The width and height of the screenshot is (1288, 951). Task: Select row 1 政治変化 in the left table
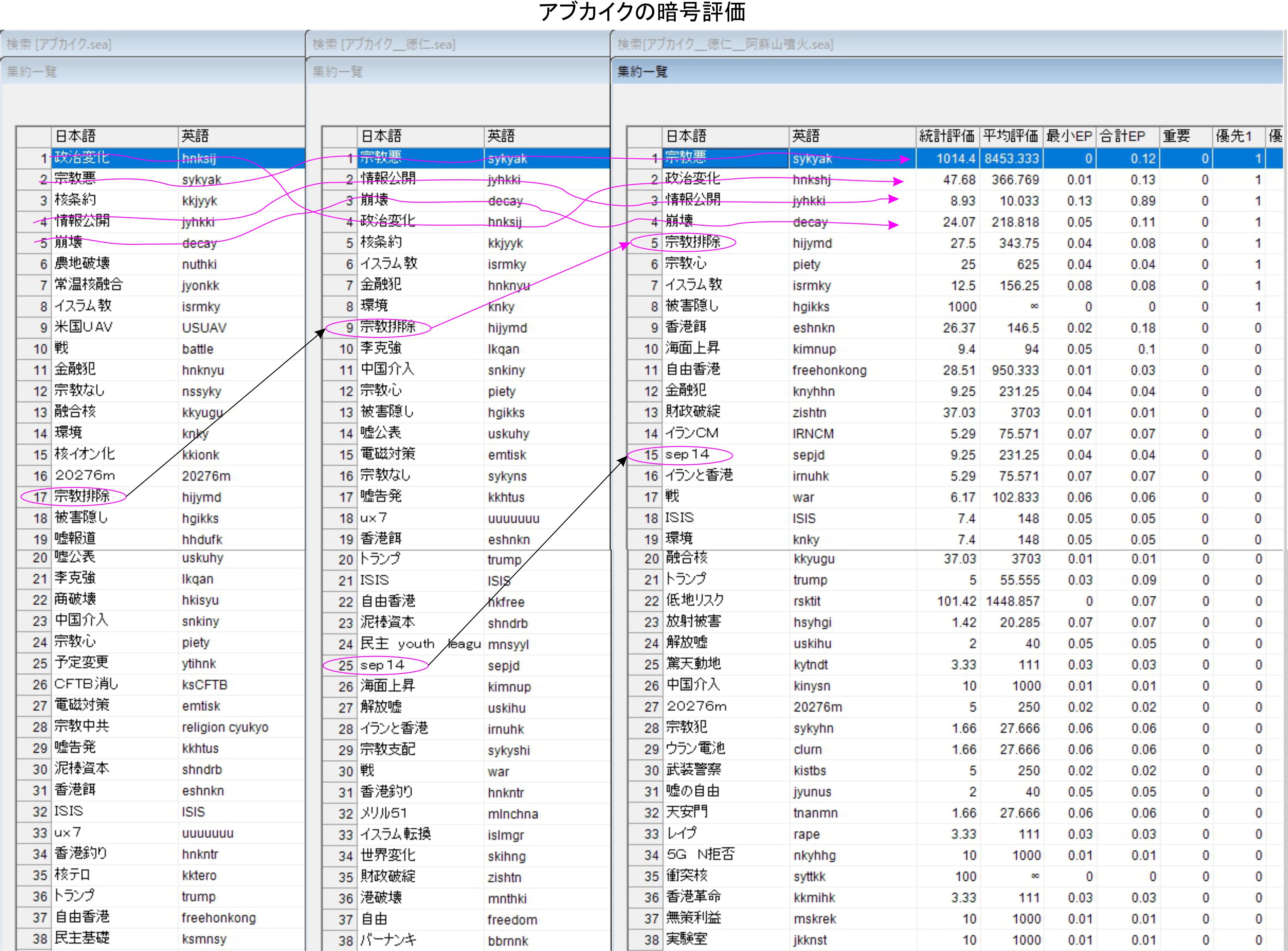coord(82,158)
